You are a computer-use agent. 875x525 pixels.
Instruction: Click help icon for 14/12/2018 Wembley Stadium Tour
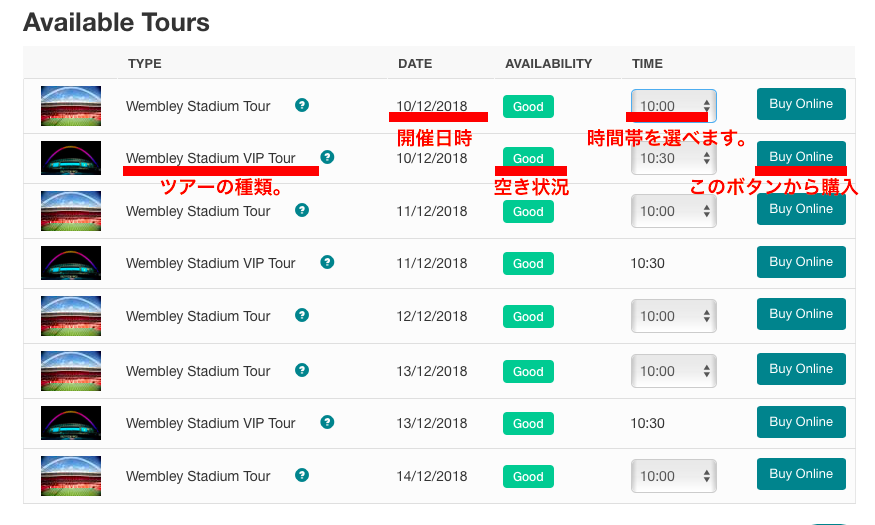[302, 475]
